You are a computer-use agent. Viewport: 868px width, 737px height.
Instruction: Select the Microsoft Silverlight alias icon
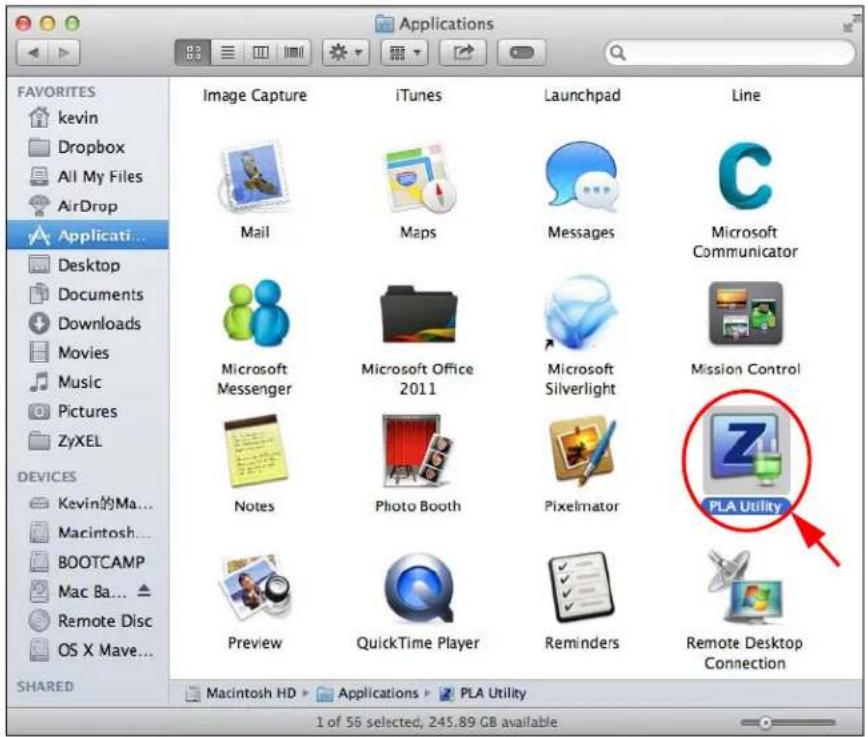point(580,313)
